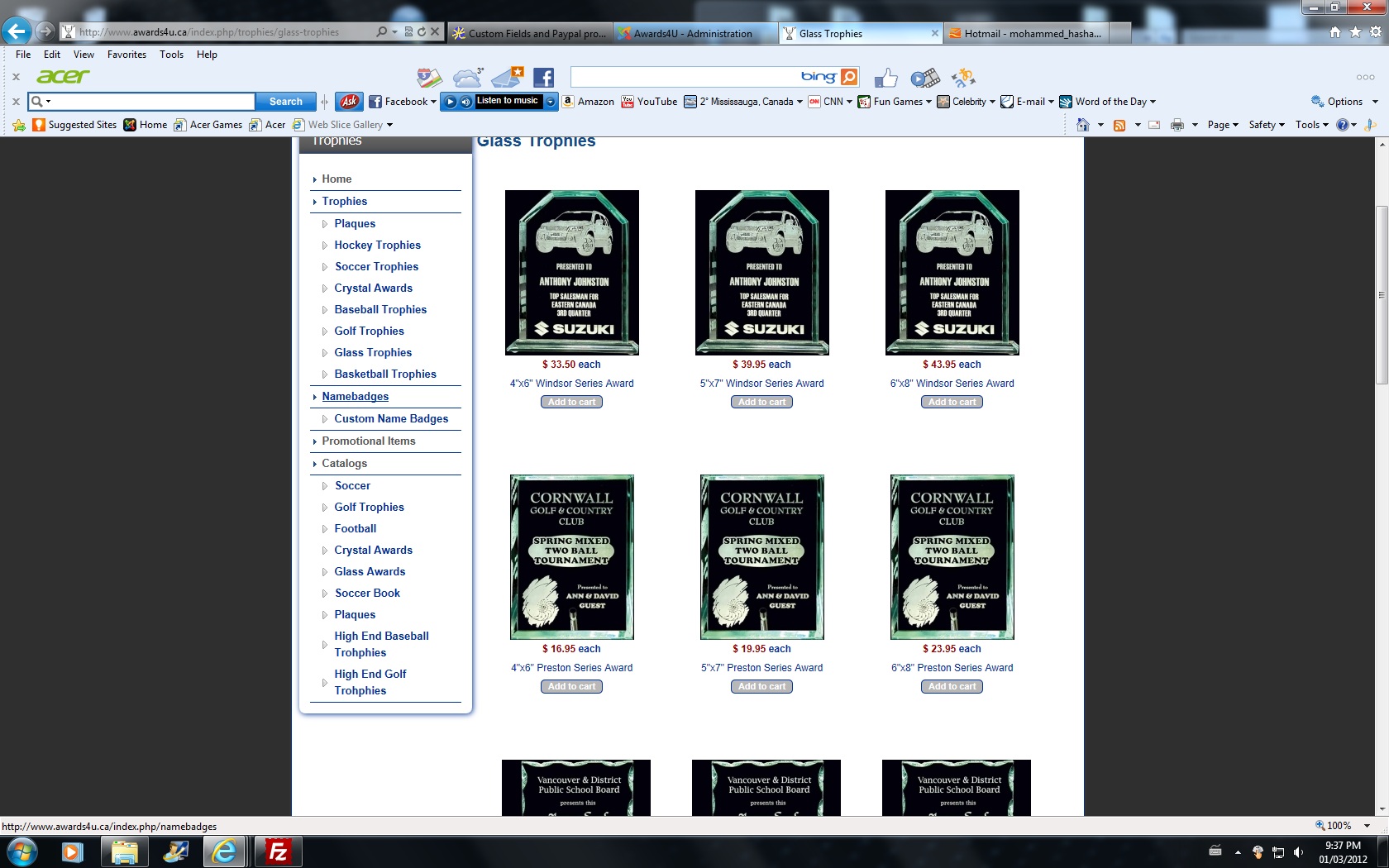The width and height of the screenshot is (1389, 868).
Task: Go to Custom Name Badges page
Action: click(x=391, y=418)
